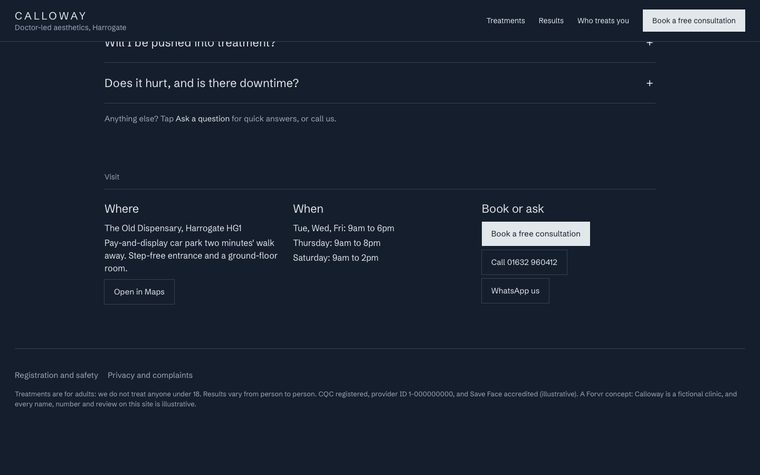
Task: Click the 'Thursday: 9am to 8pm' hours text
Action: click(x=336, y=243)
